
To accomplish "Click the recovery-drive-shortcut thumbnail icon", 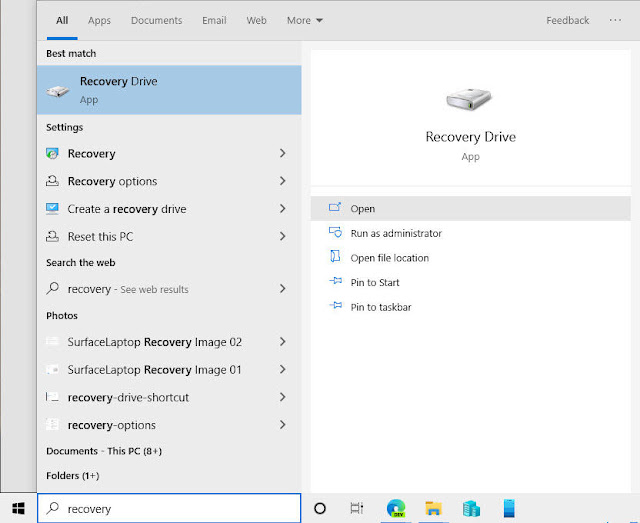I will (x=52, y=397).
